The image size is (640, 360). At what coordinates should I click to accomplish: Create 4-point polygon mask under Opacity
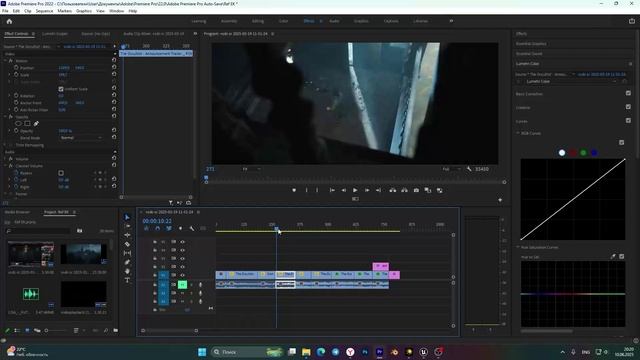click(x=27, y=123)
